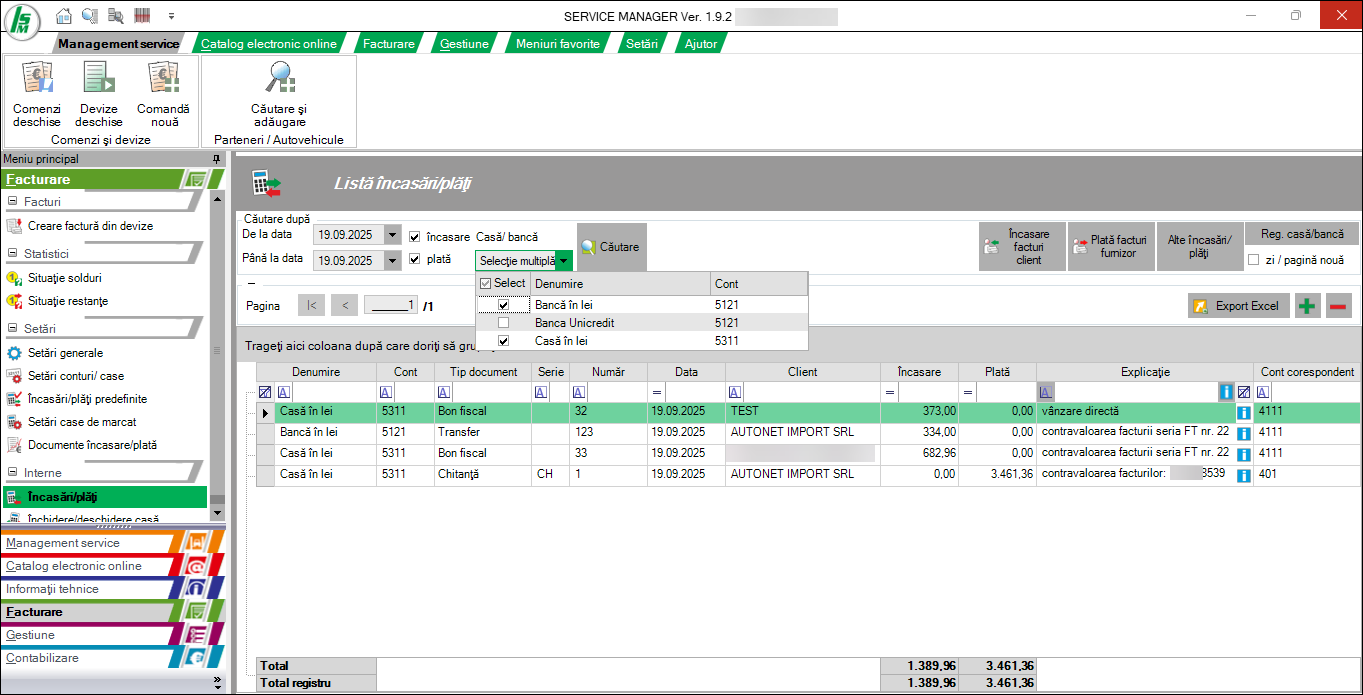Uncheck the Bancă în lei checkbox
The image size is (1363, 695).
click(x=503, y=305)
